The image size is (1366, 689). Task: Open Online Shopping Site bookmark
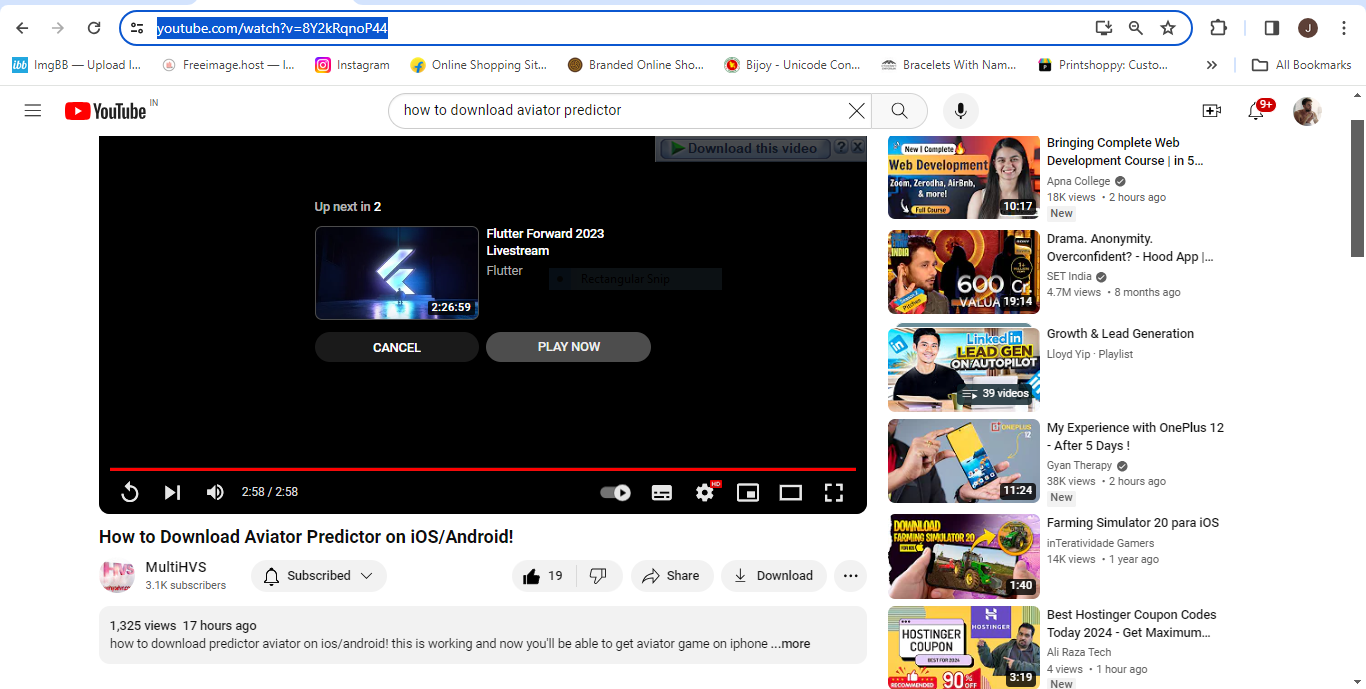pyautogui.click(x=479, y=65)
